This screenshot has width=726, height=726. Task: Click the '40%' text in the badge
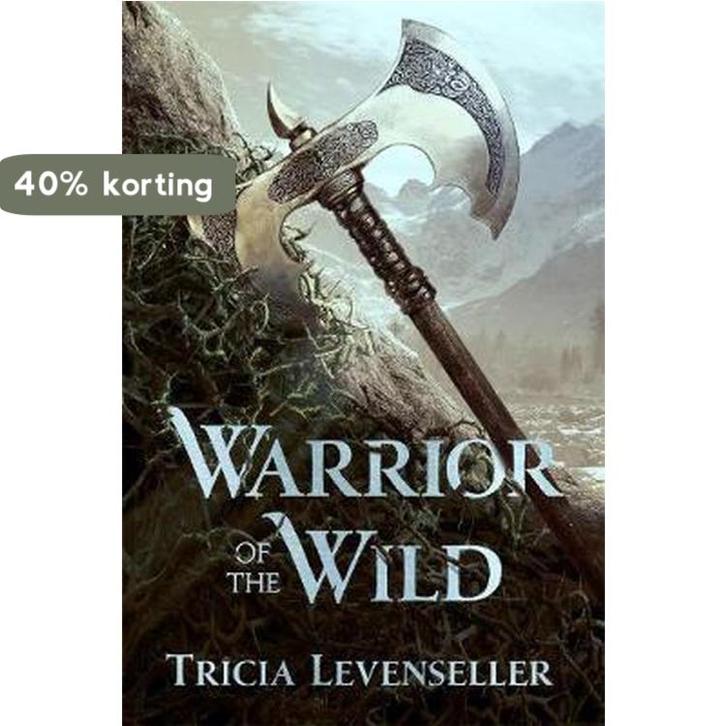point(51,184)
